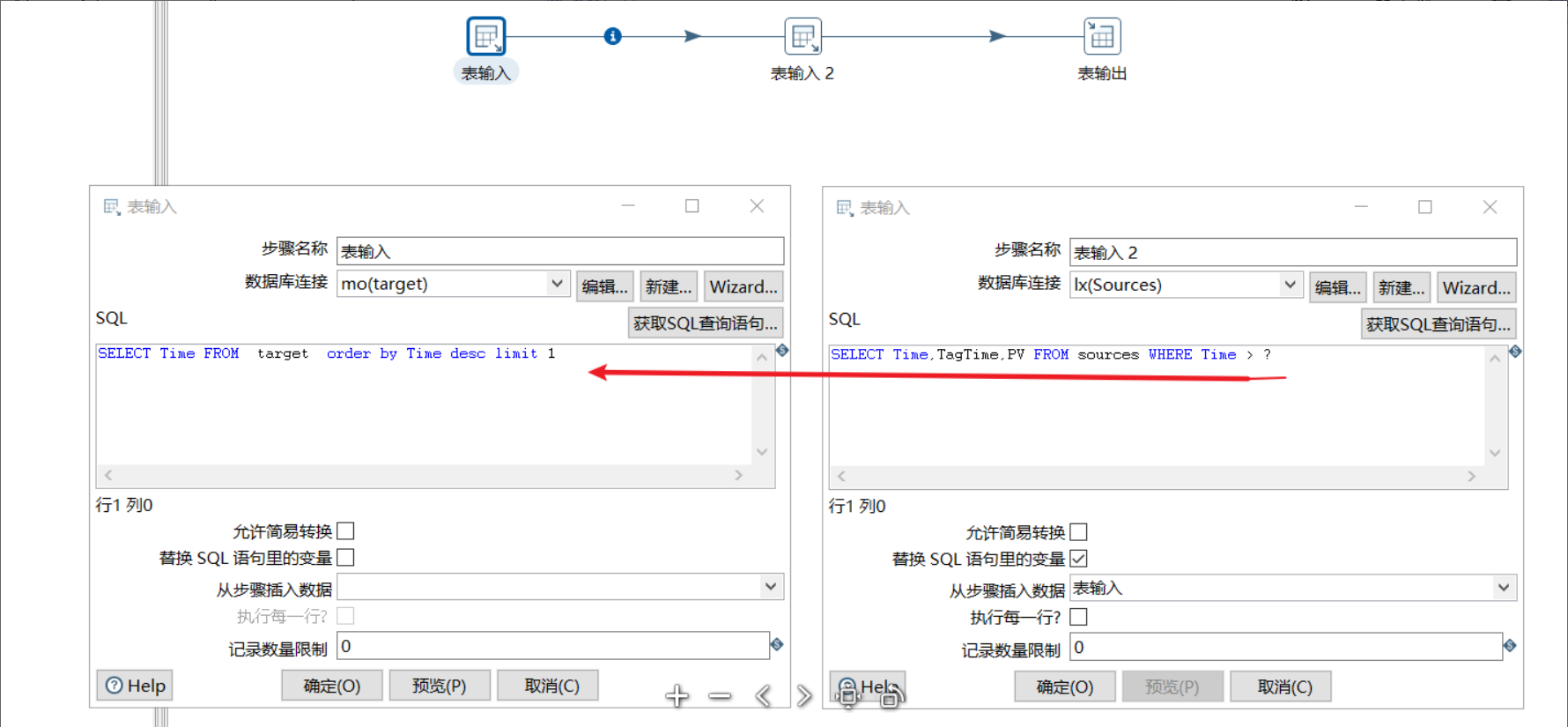Click scroll-up arrow of left SQL editor
This screenshot has width=1568, height=727.
[762, 358]
